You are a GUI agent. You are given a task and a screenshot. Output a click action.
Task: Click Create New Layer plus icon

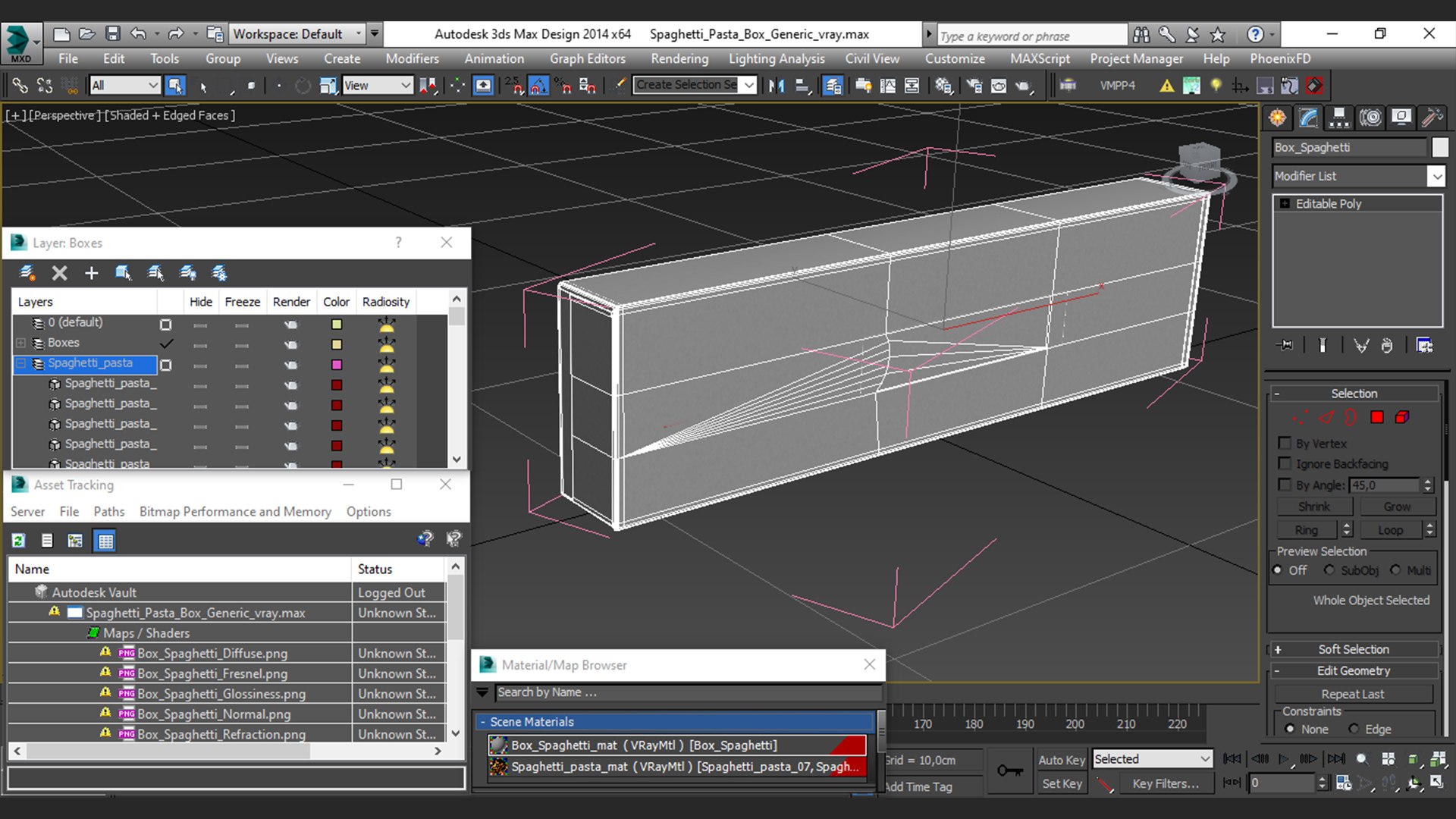(x=91, y=273)
